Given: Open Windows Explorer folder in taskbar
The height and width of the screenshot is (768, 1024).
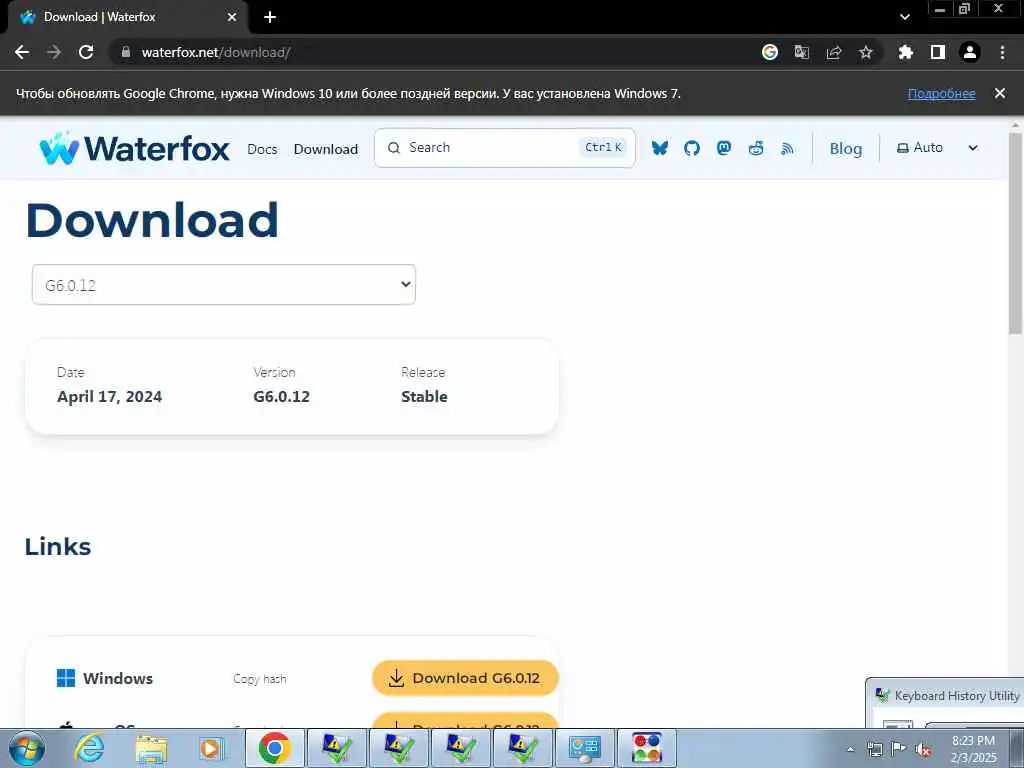Looking at the screenshot, I should coord(151,748).
